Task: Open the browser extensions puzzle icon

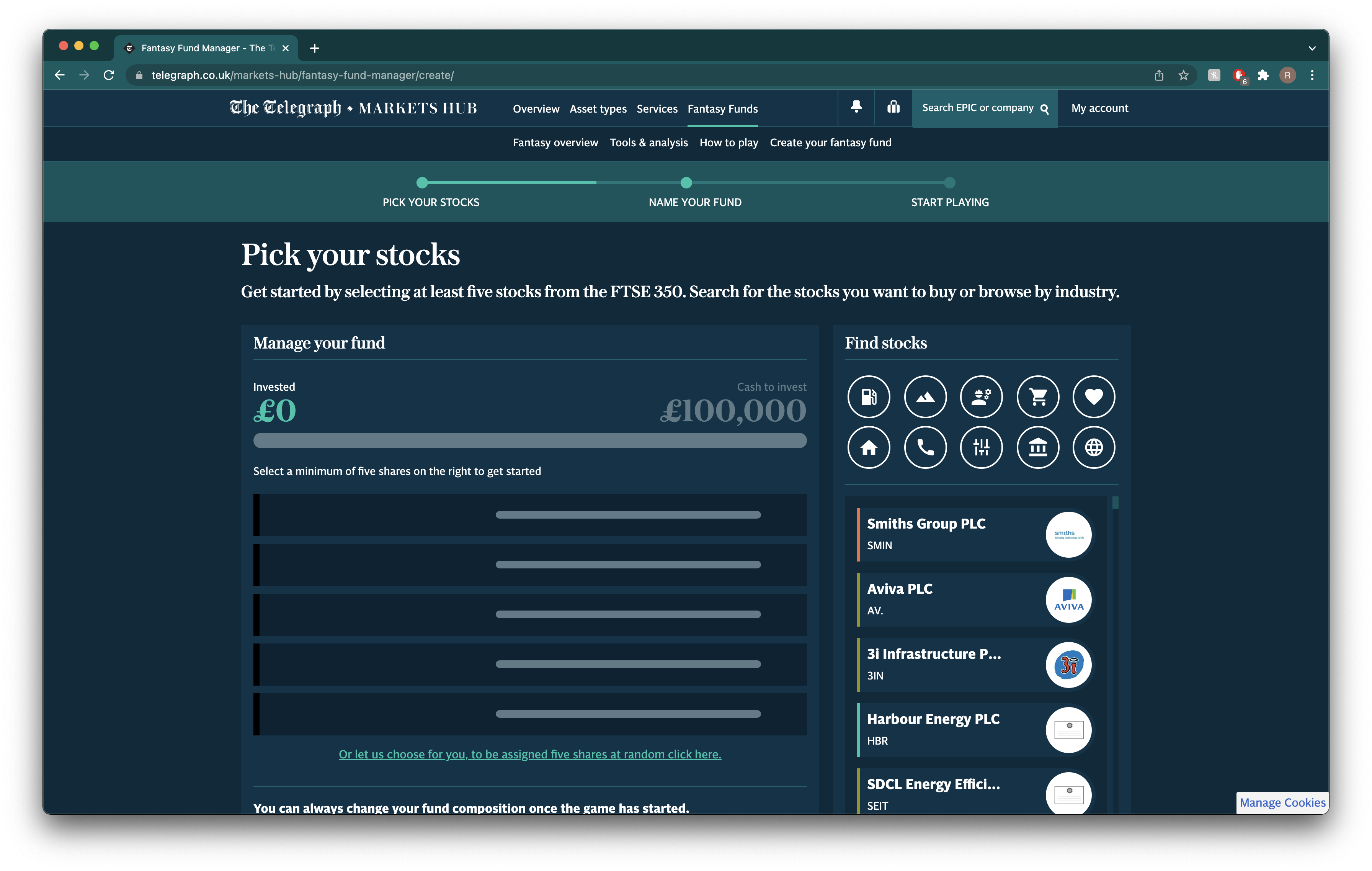Action: 1263,75
